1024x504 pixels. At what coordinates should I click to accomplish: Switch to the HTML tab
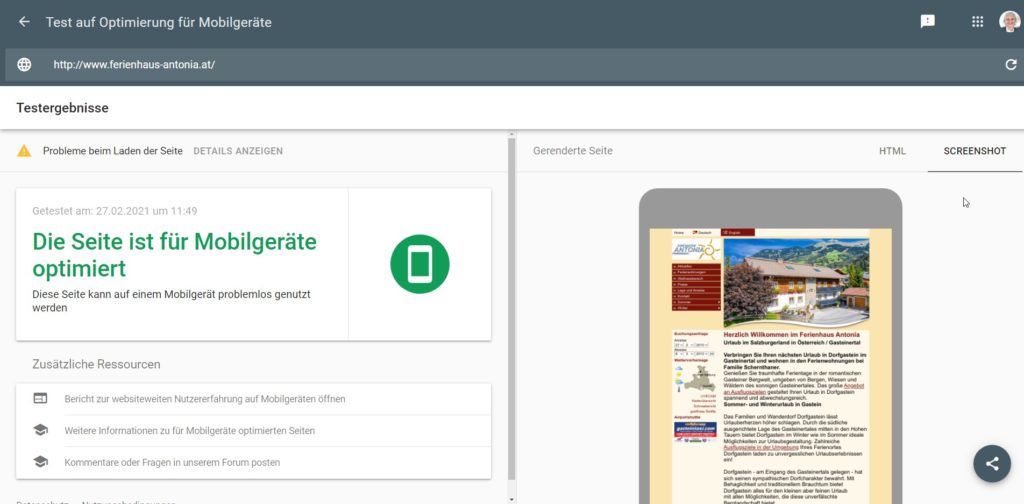[x=892, y=151]
